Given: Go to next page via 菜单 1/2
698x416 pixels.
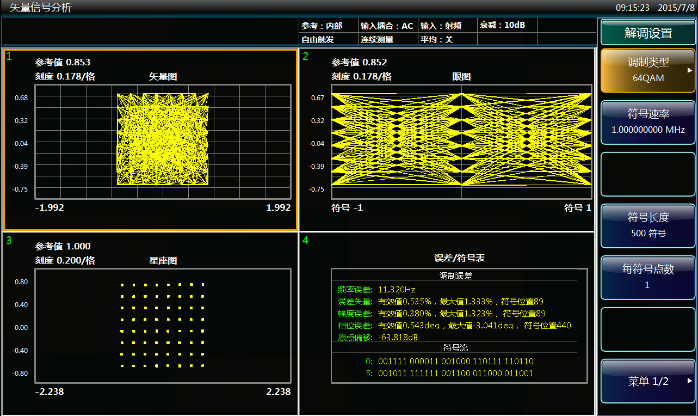Looking at the screenshot, I should pos(647,381).
